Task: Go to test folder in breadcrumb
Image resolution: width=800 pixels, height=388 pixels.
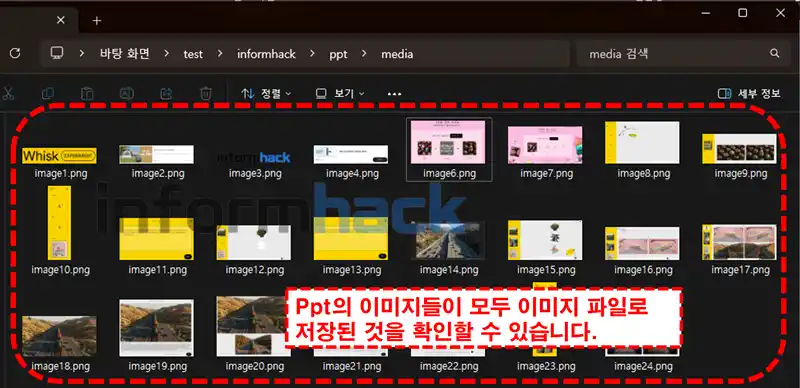Action: pyautogui.click(x=193, y=54)
